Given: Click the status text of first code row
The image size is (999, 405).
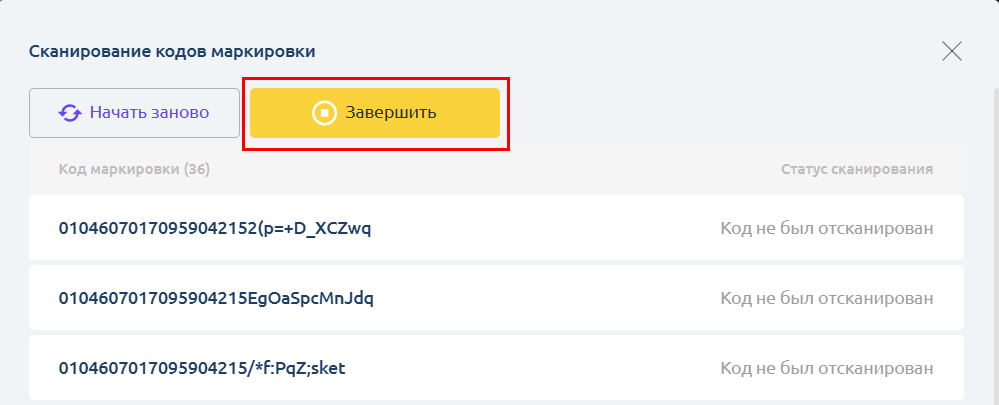Looking at the screenshot, I should 827,228.
